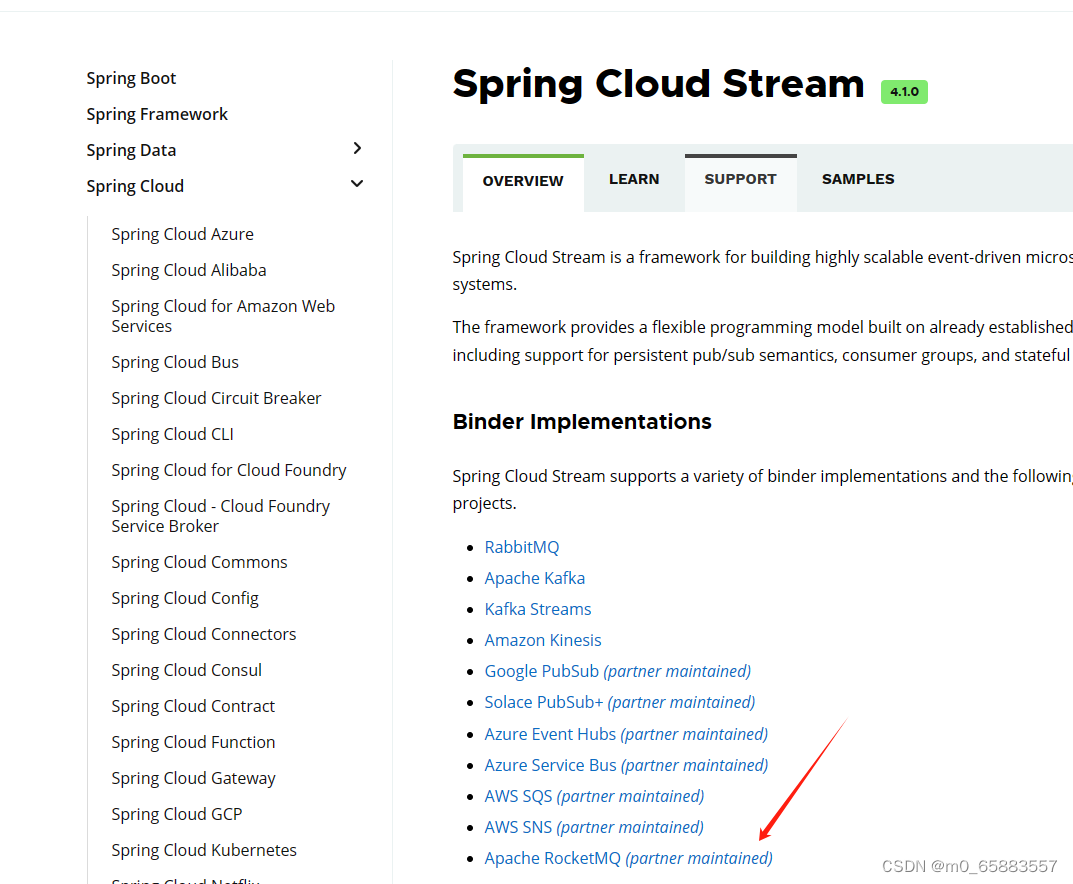Follow the Google PubSub binder link

tap(618, 671)
